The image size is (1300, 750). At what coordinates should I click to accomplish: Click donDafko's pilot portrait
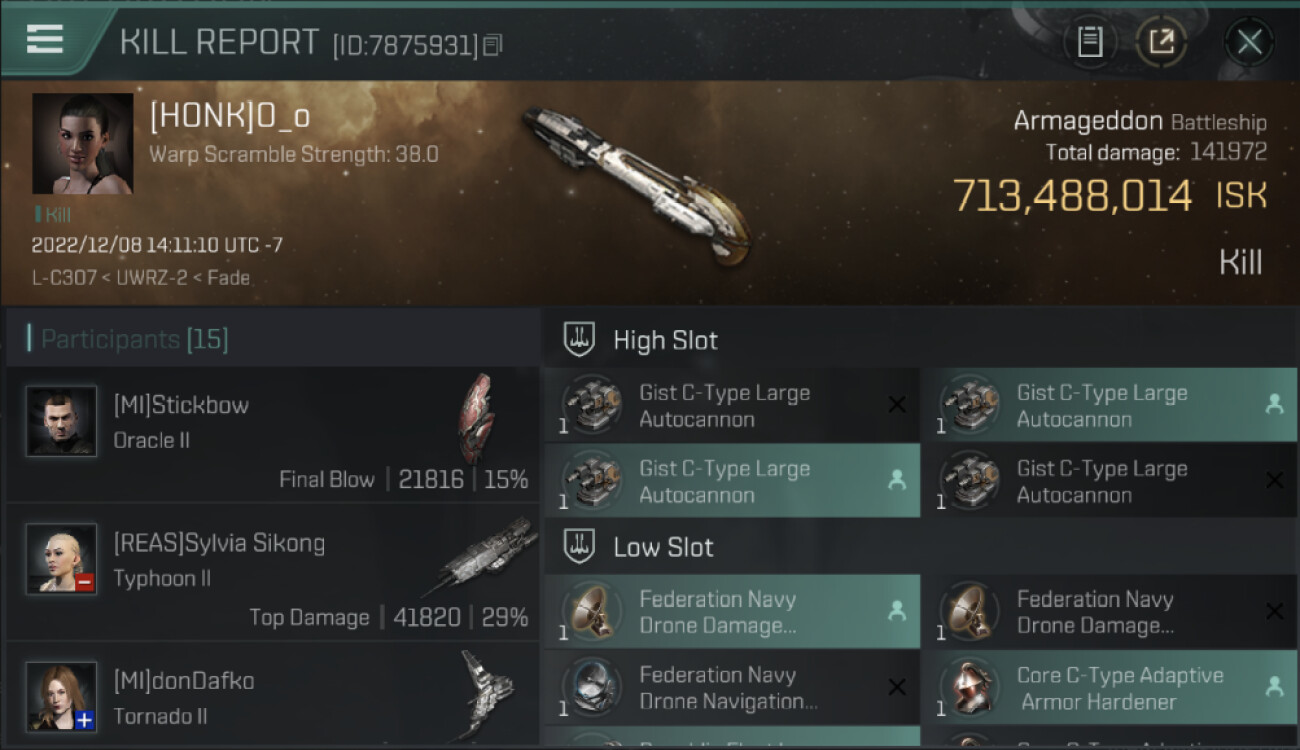point(62,696)
